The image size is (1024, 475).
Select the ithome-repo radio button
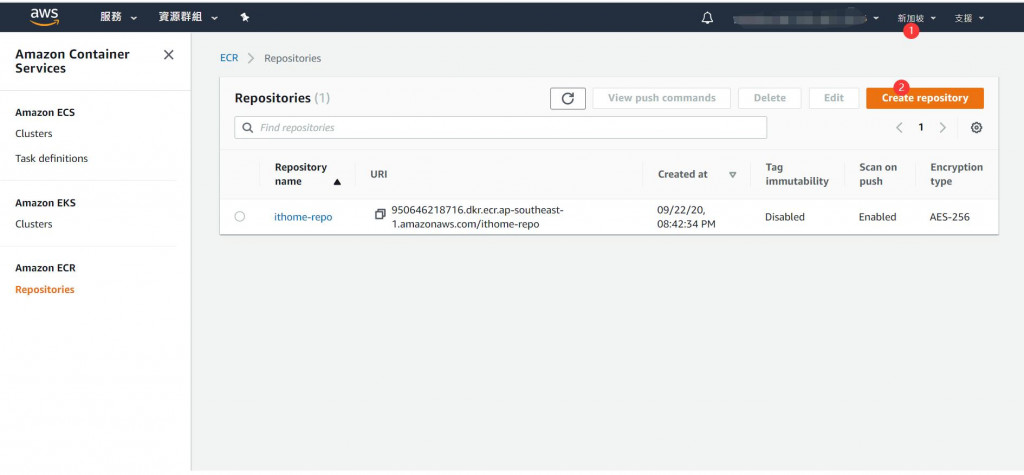(240, 216)
